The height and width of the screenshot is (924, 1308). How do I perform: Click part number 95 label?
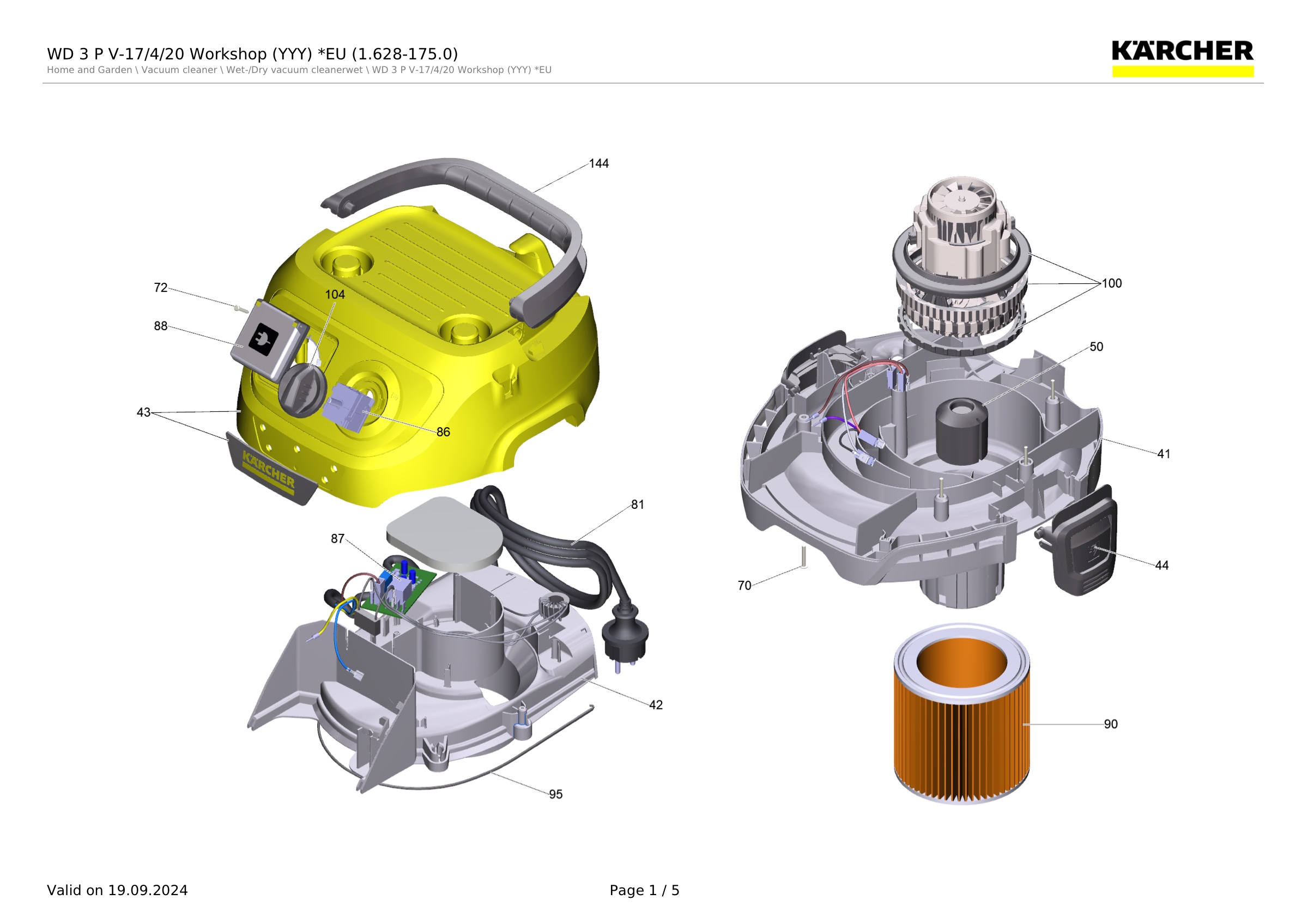[555, 795]
